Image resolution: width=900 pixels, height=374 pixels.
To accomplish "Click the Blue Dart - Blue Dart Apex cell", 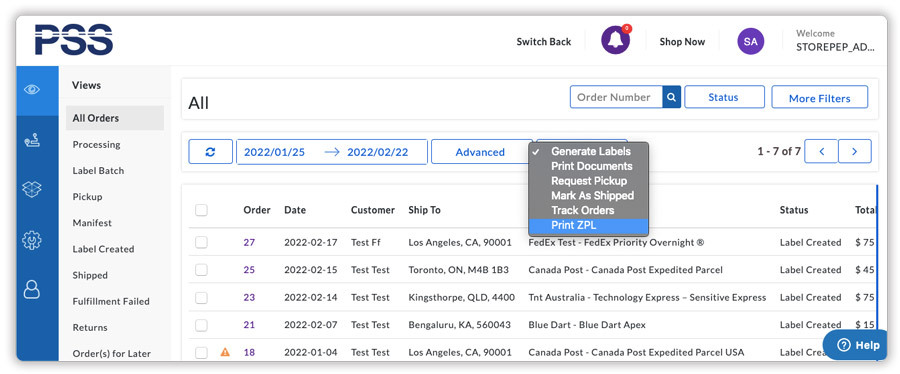I will pos(587,325).
